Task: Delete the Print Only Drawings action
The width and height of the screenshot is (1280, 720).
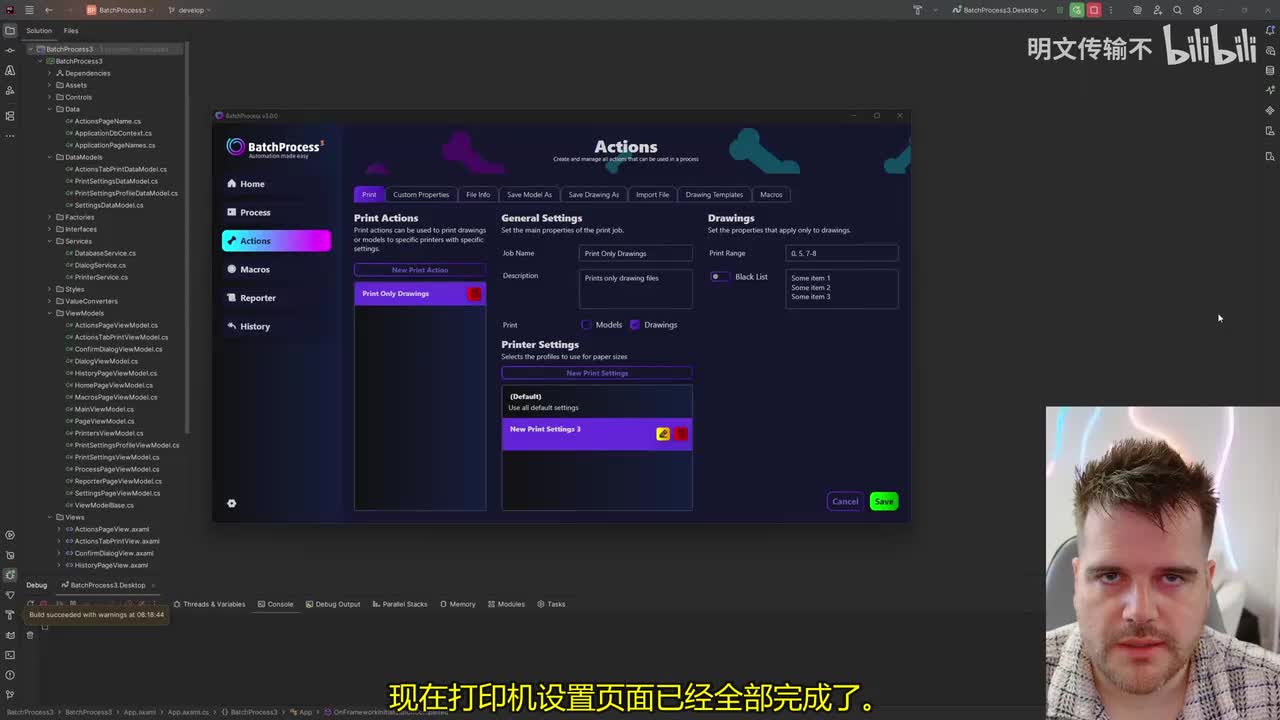Action: pos(474,294)
